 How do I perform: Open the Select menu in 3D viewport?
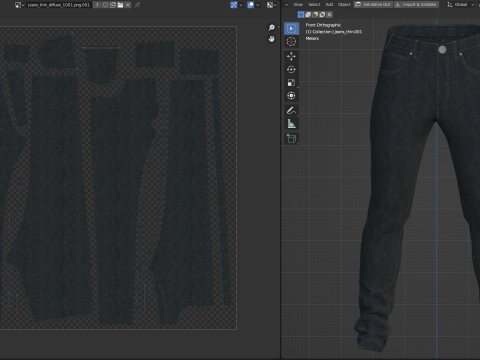click(x=314, y=5)
